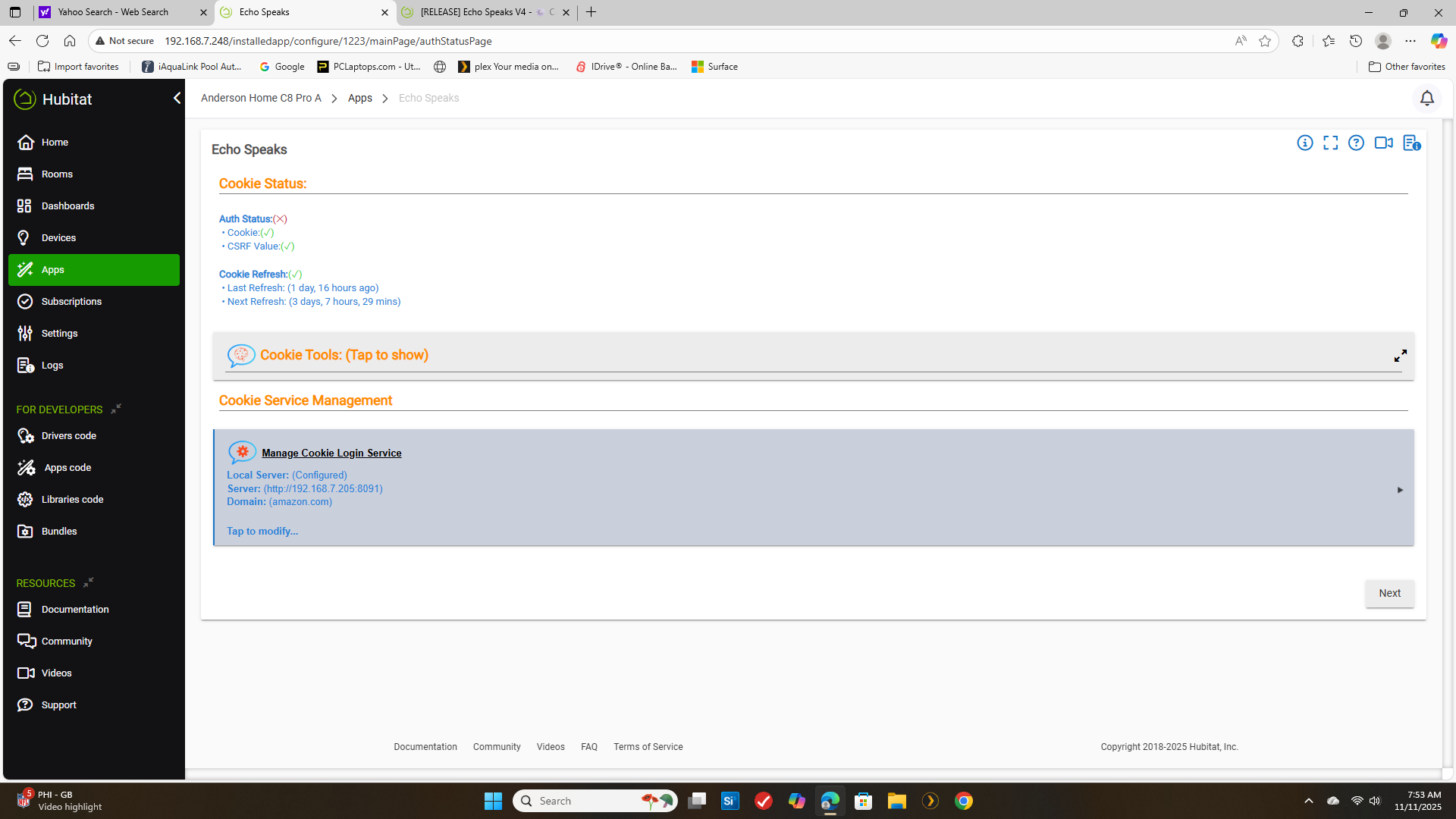The height and width of the screenshot is (819, 1456).
Task: Open Chrome from the taskbar
Action: click(x=963, y=801)
